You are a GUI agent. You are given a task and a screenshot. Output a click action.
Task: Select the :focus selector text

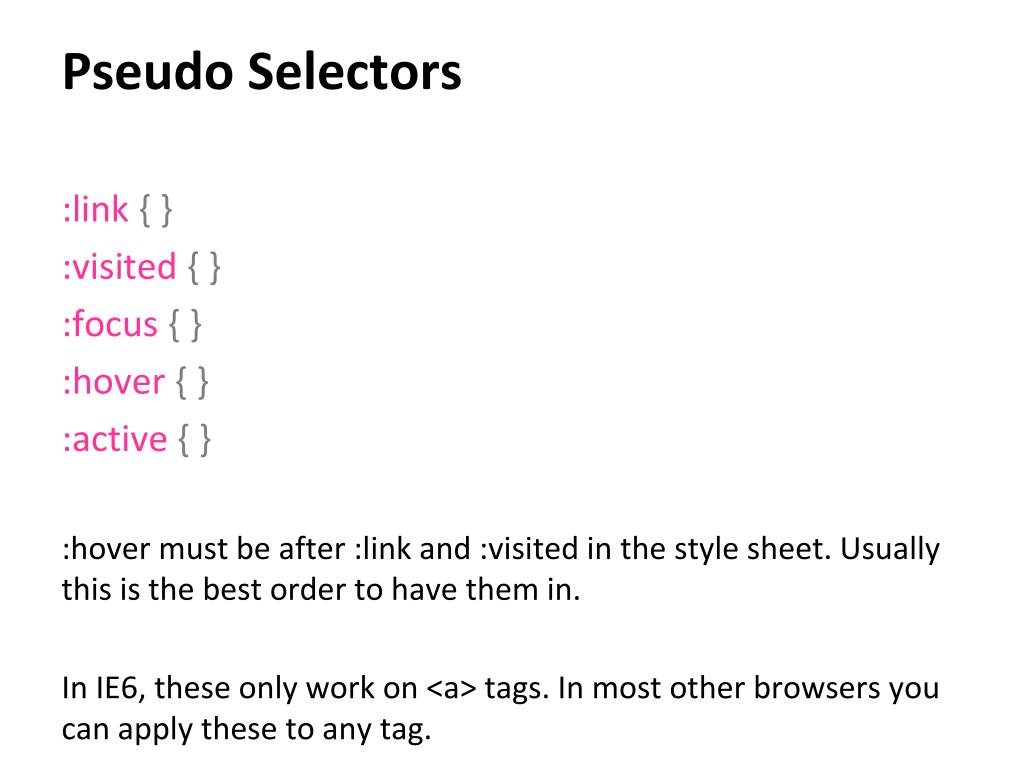[110, 325]
